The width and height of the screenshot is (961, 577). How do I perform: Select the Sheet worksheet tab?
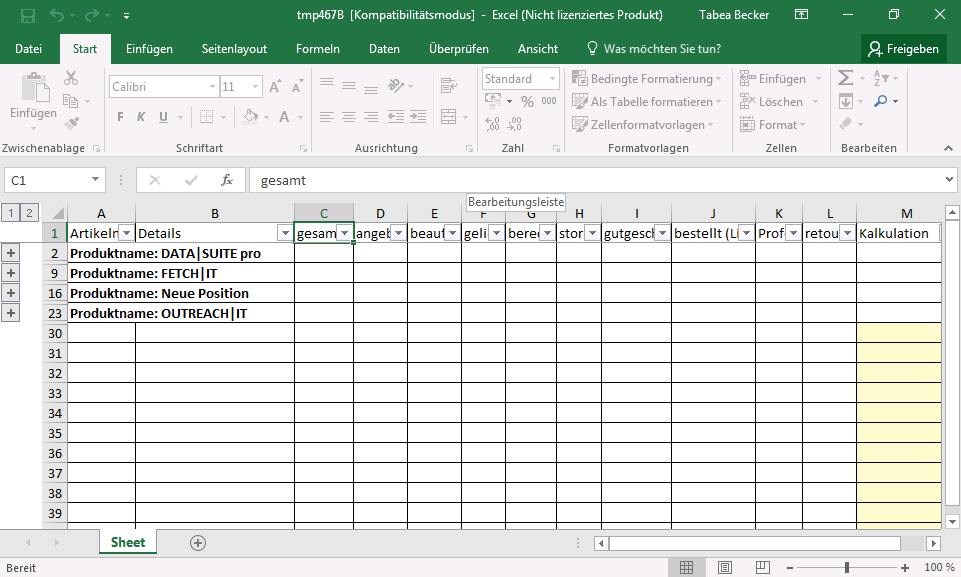click(128, 542)
